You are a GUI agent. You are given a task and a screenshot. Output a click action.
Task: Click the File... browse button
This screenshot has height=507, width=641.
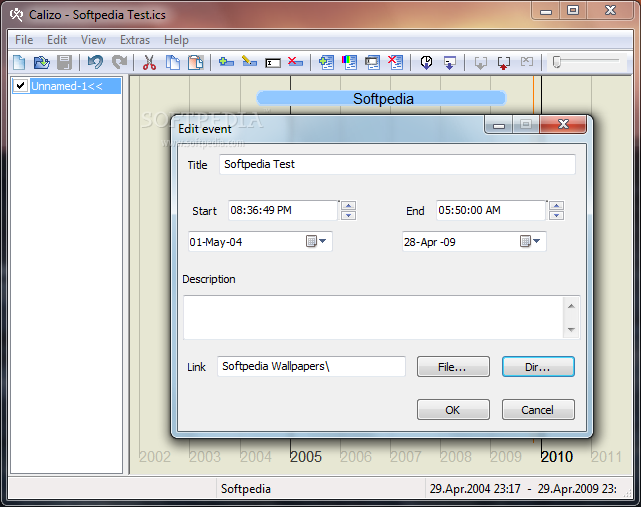(x=453, y=366)
